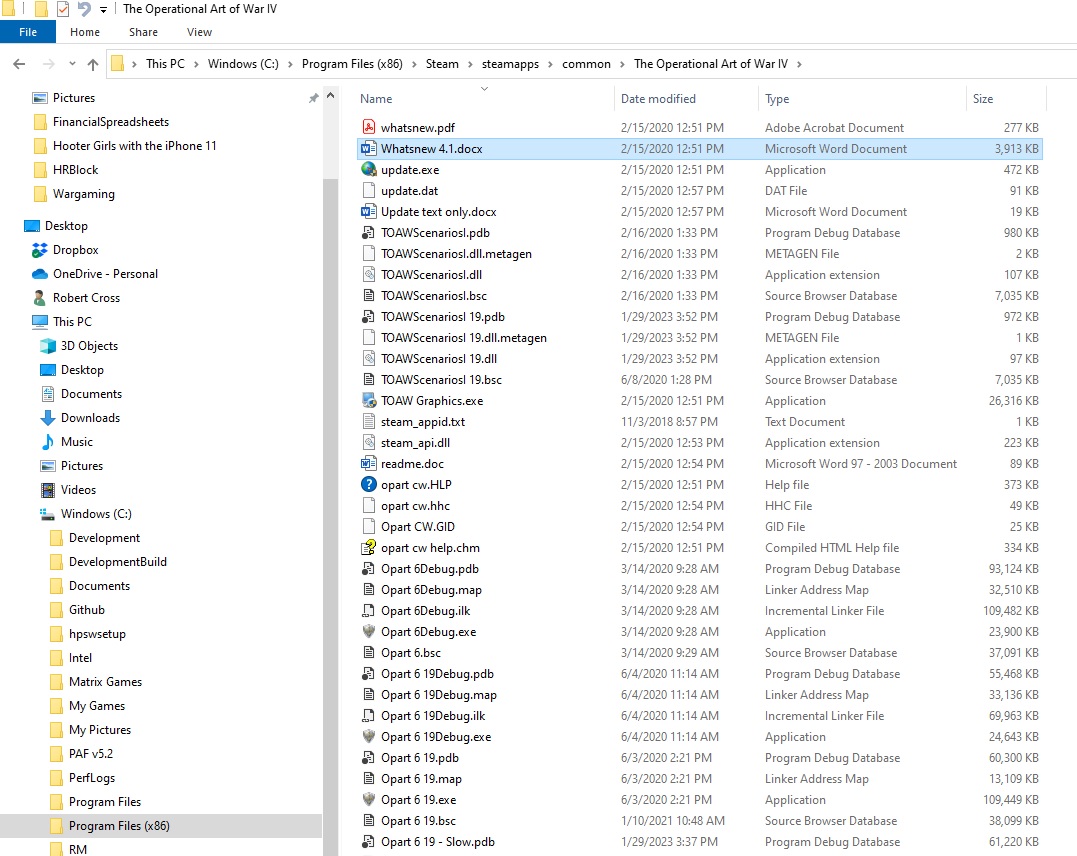
Task: Open the View ribbon tab
Action: click(200, 32)
